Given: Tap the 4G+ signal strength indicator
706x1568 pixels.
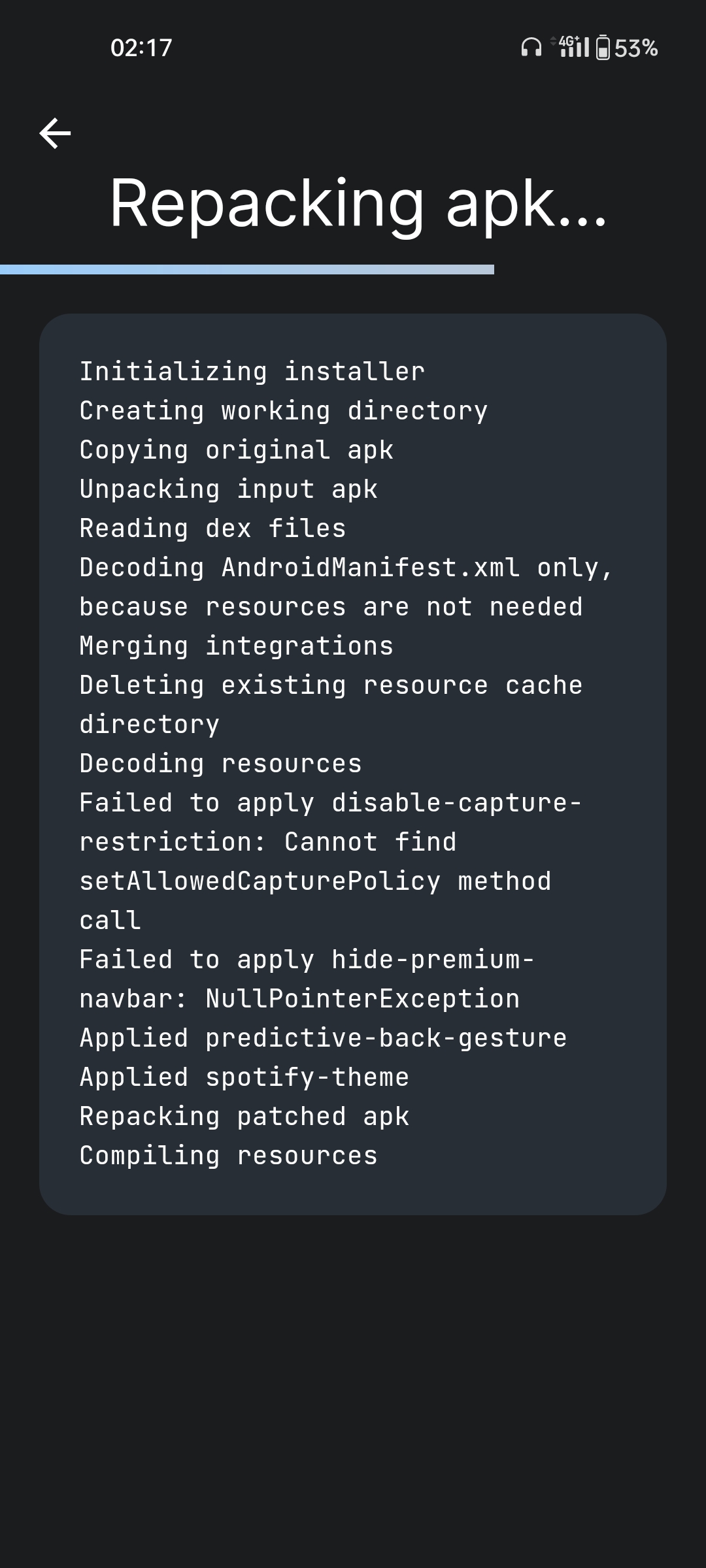Looking at the screenshot, I should pos(575,48).
